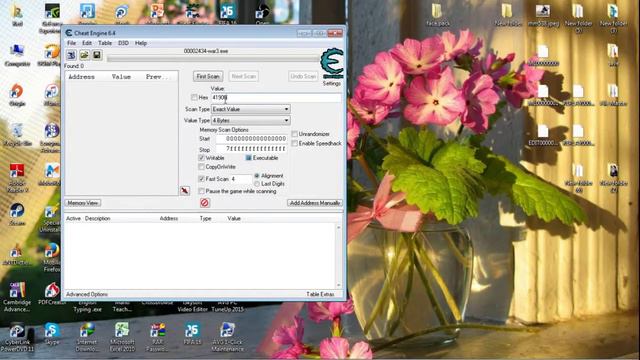Click Add Address Manually button
Viewport: 640px width, 360px height.
point(315,203)
